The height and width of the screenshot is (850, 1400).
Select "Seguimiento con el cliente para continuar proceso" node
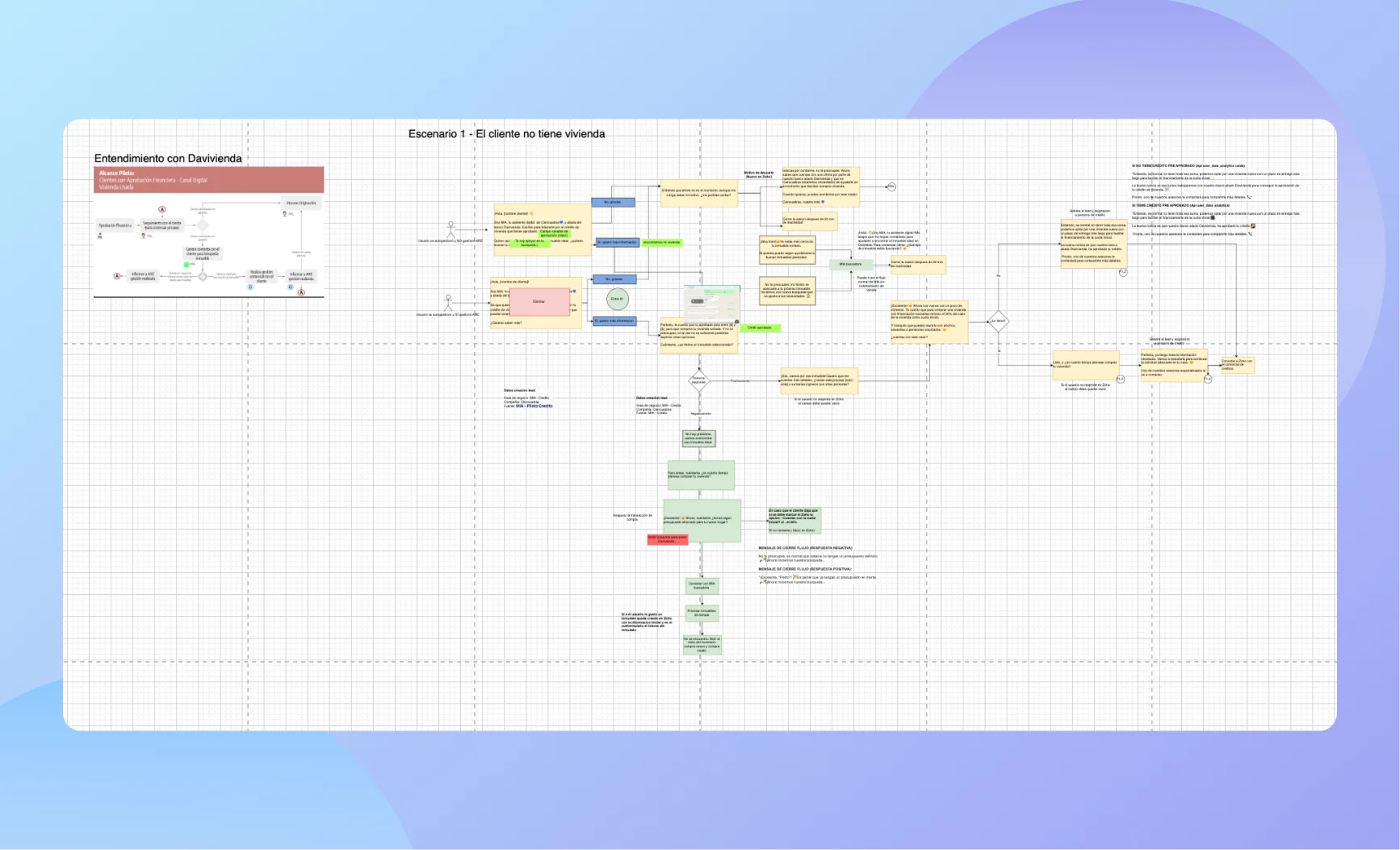point(162,224)
